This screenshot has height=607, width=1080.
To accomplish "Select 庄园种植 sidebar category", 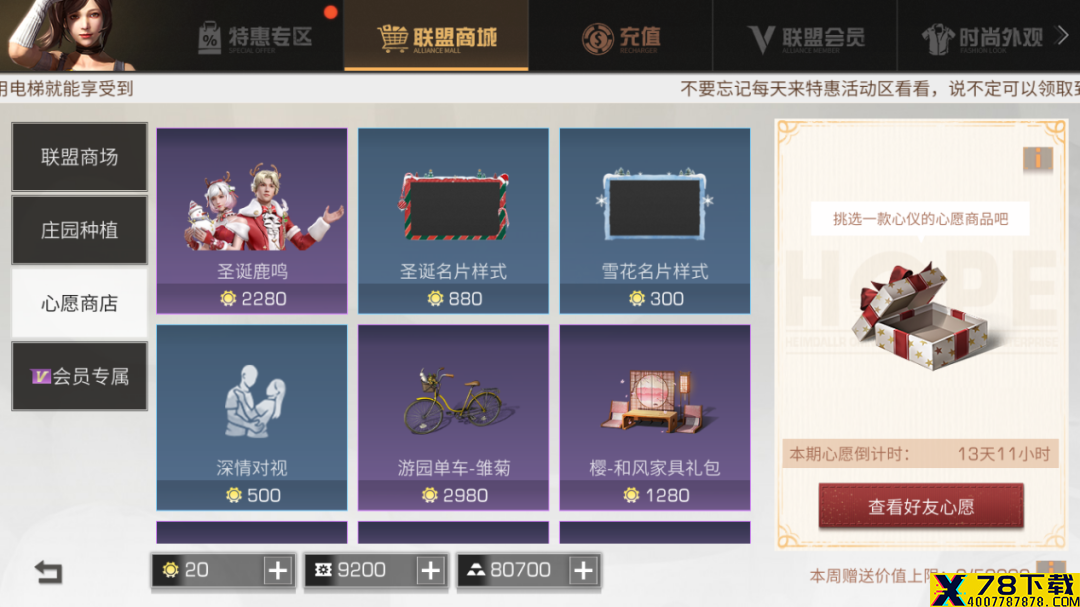I will [79, 230].
